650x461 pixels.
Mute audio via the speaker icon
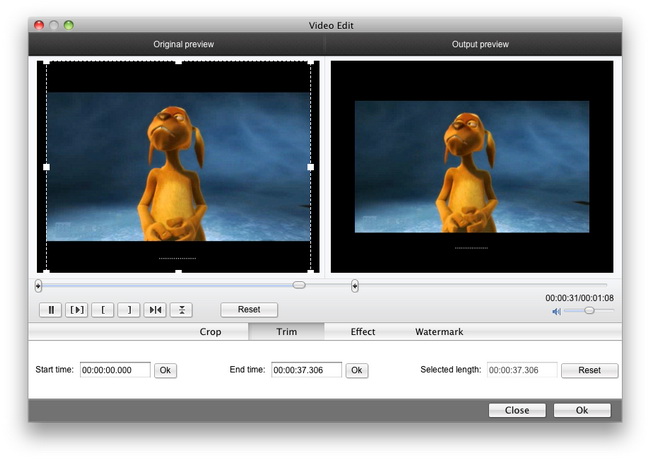coord(556,311)
